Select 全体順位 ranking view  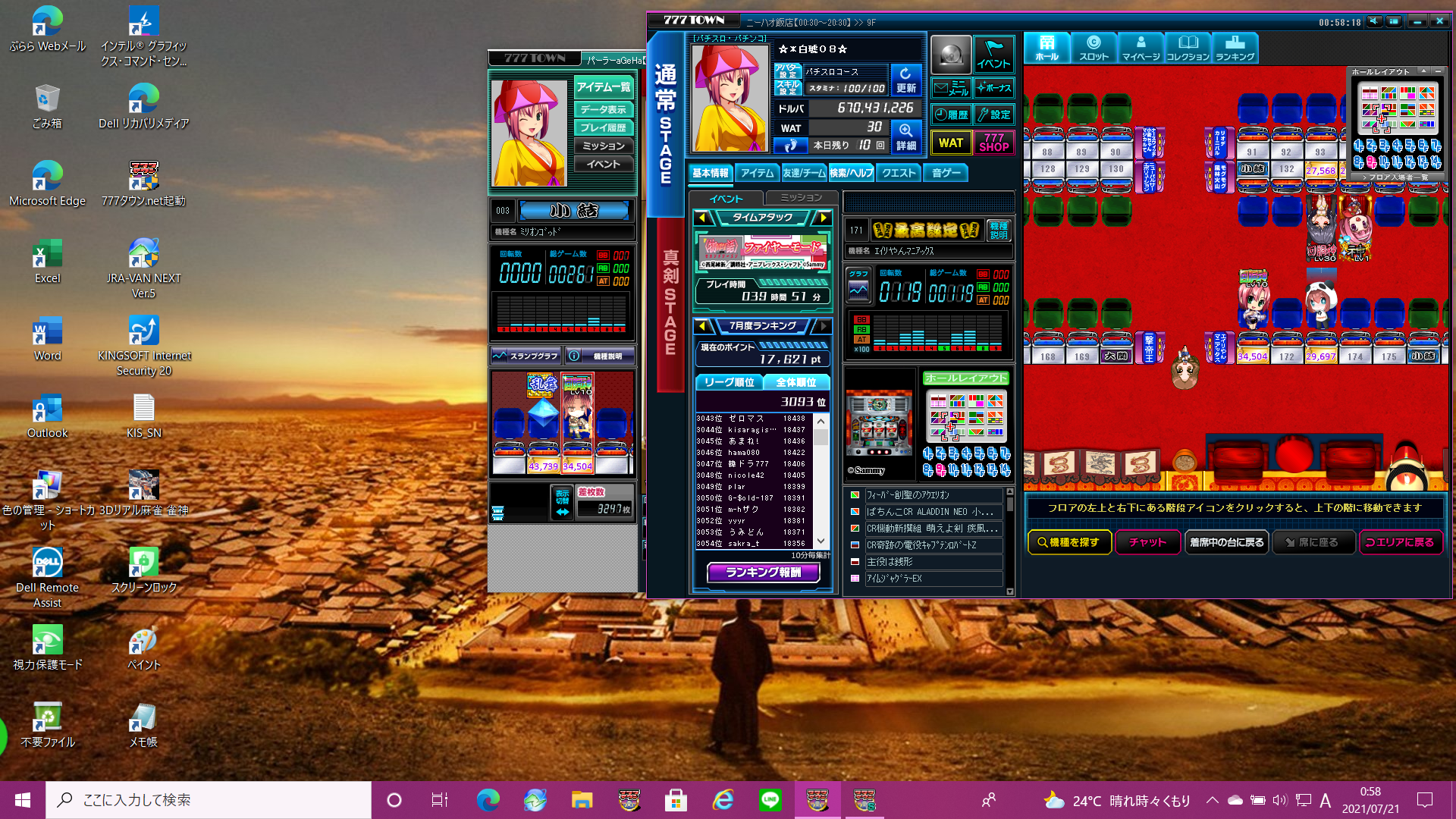pyautogui.click(x=796, y=382)
